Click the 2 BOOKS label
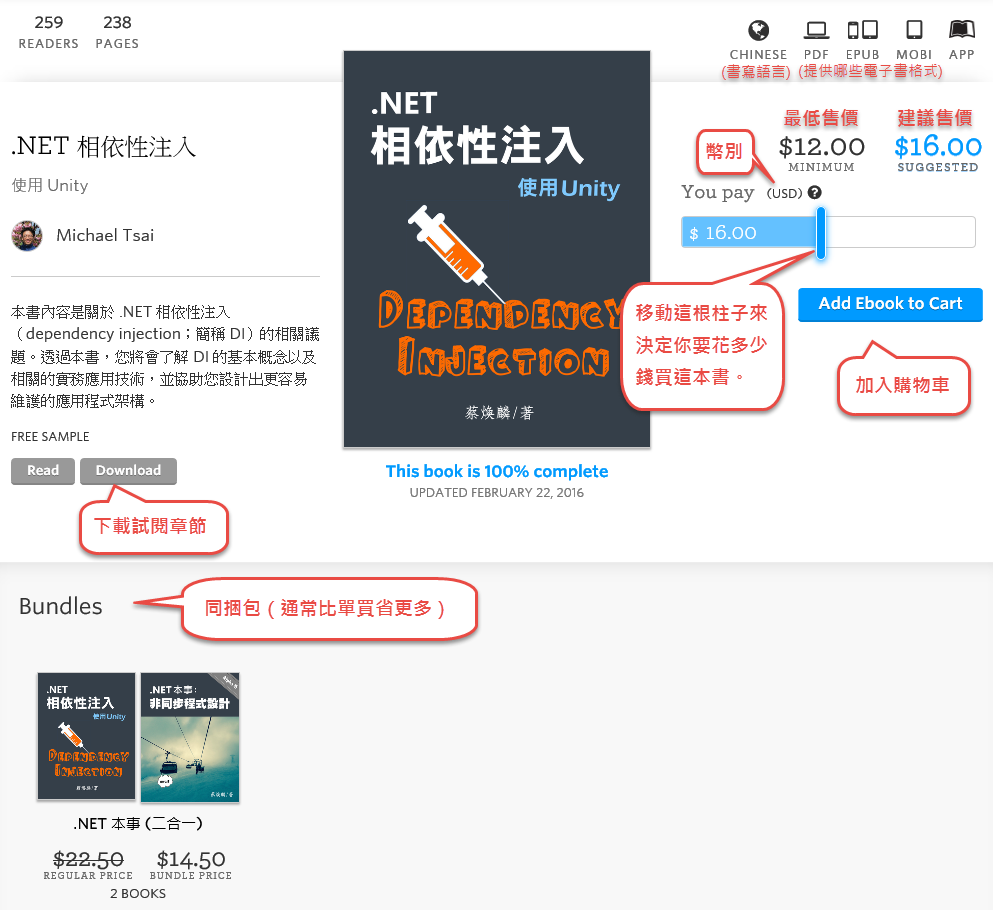Viewport: 993px width, 910px height. pos(137,894)
